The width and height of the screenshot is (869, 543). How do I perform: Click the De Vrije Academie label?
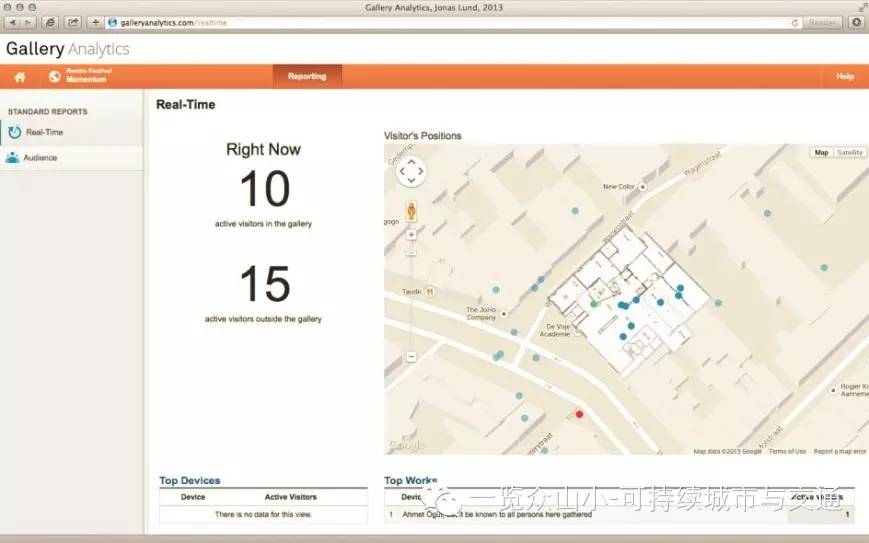[555, 330]
